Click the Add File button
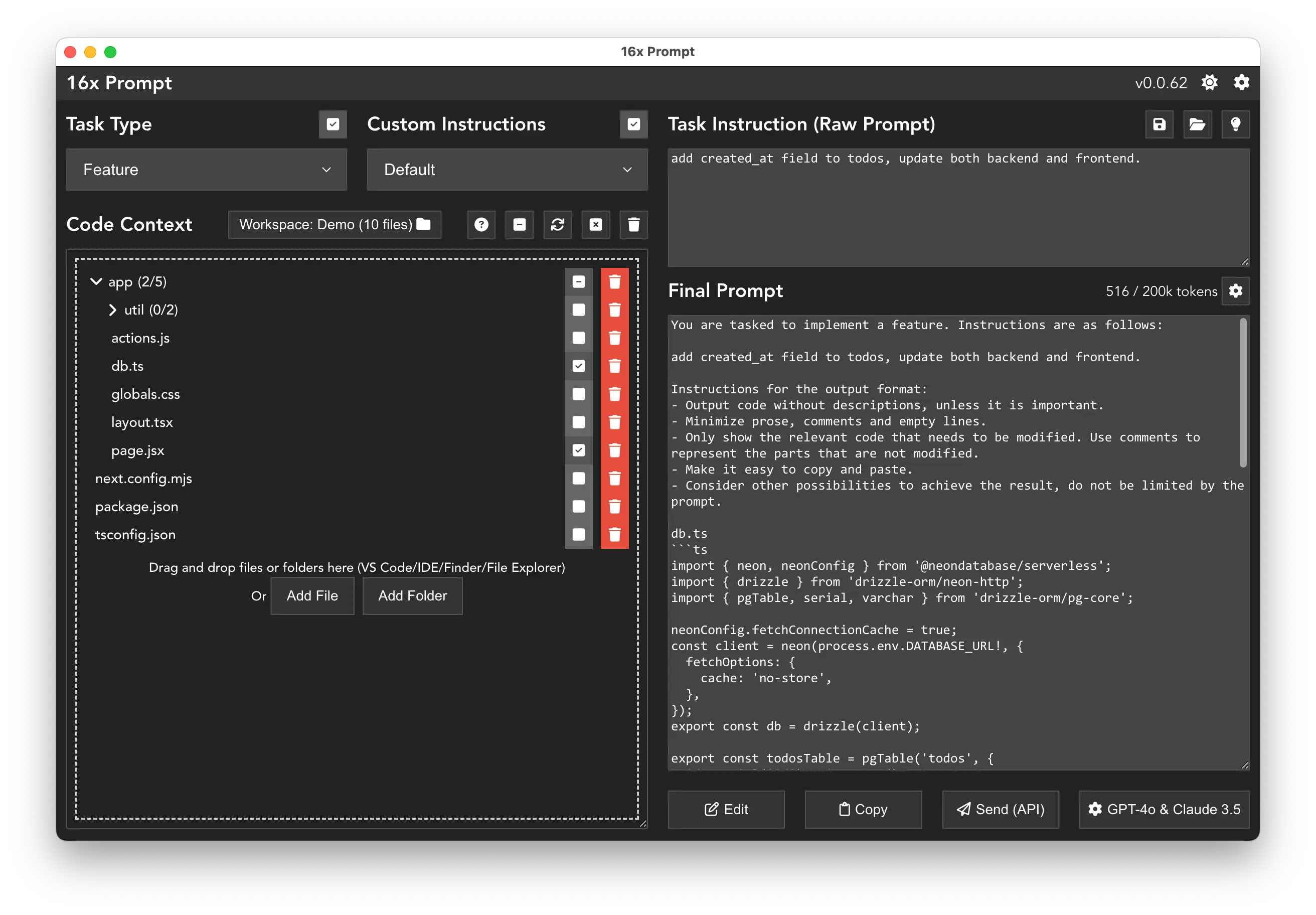 pyautogui.click(x=312, y=595)
